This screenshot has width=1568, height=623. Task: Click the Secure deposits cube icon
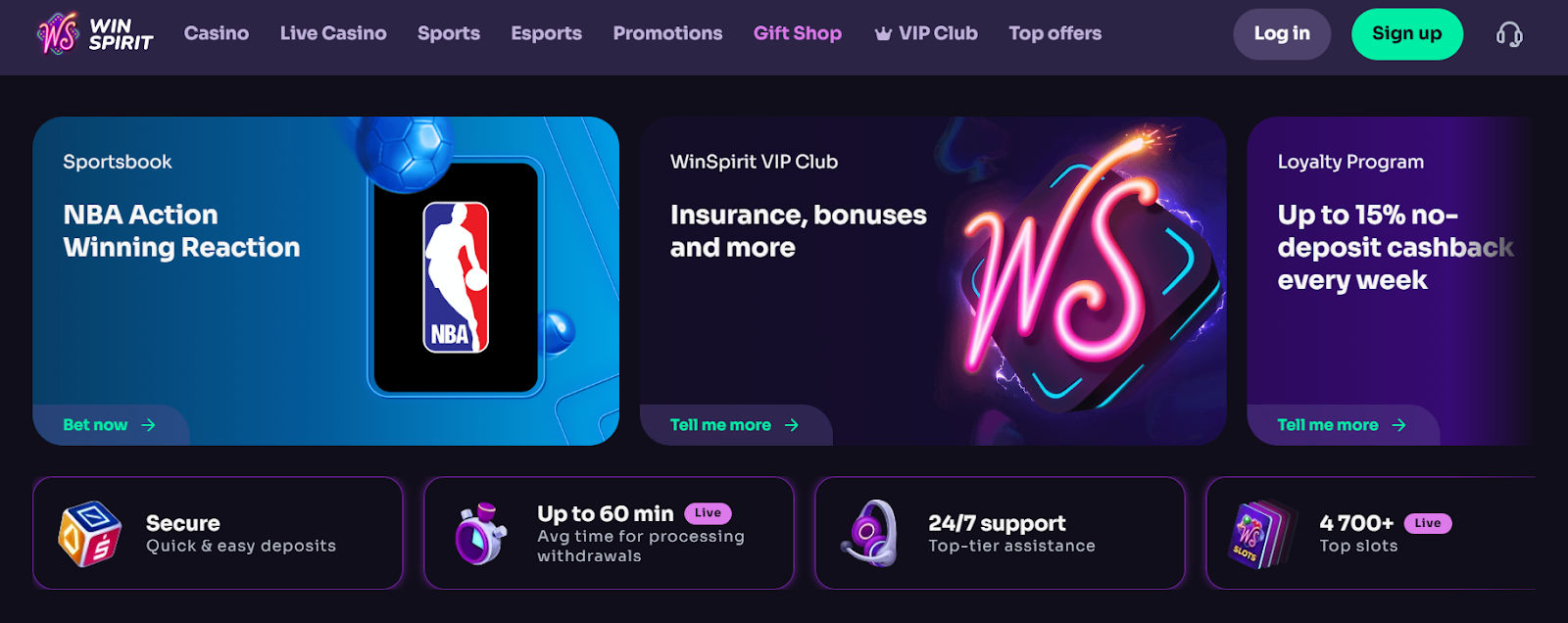(90, 534)
